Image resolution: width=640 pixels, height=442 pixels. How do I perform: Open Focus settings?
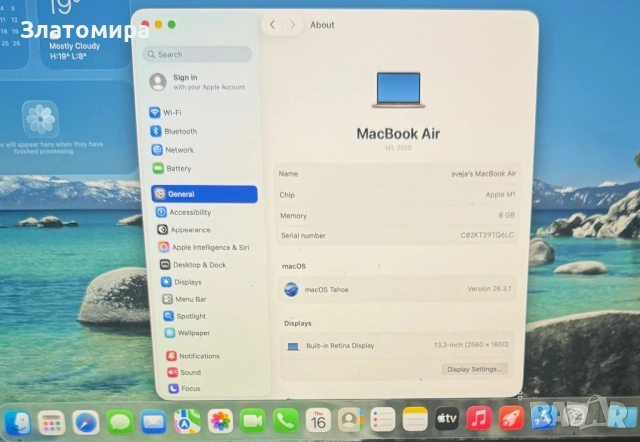184,389
